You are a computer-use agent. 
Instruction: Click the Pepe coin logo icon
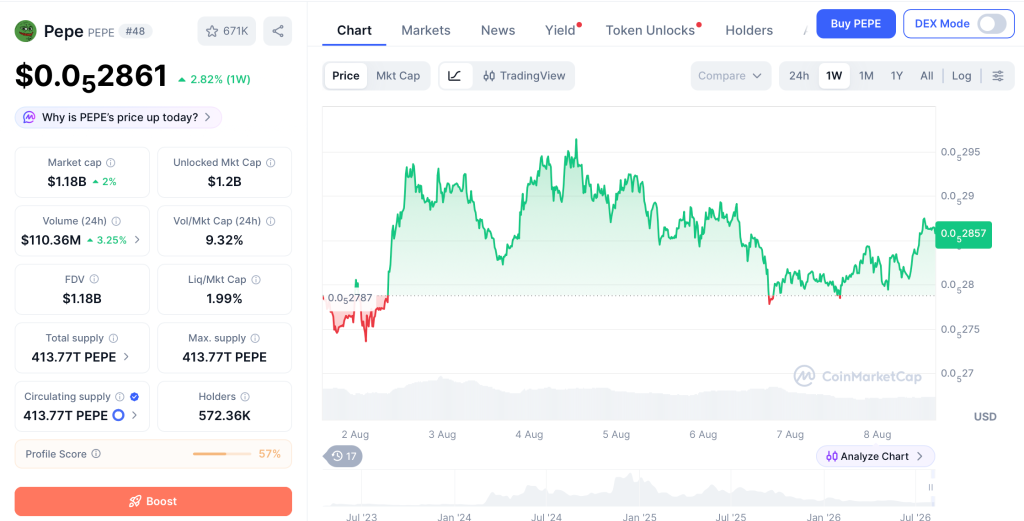pyautogui.click(x=25, y=31)
